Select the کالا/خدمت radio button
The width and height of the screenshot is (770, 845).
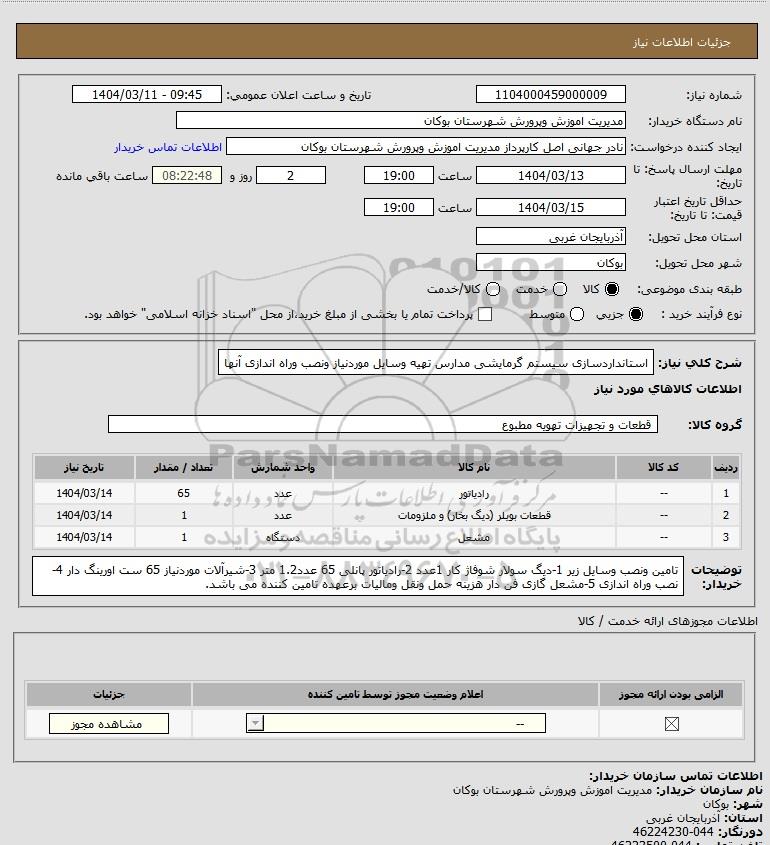tap(492, 289)
